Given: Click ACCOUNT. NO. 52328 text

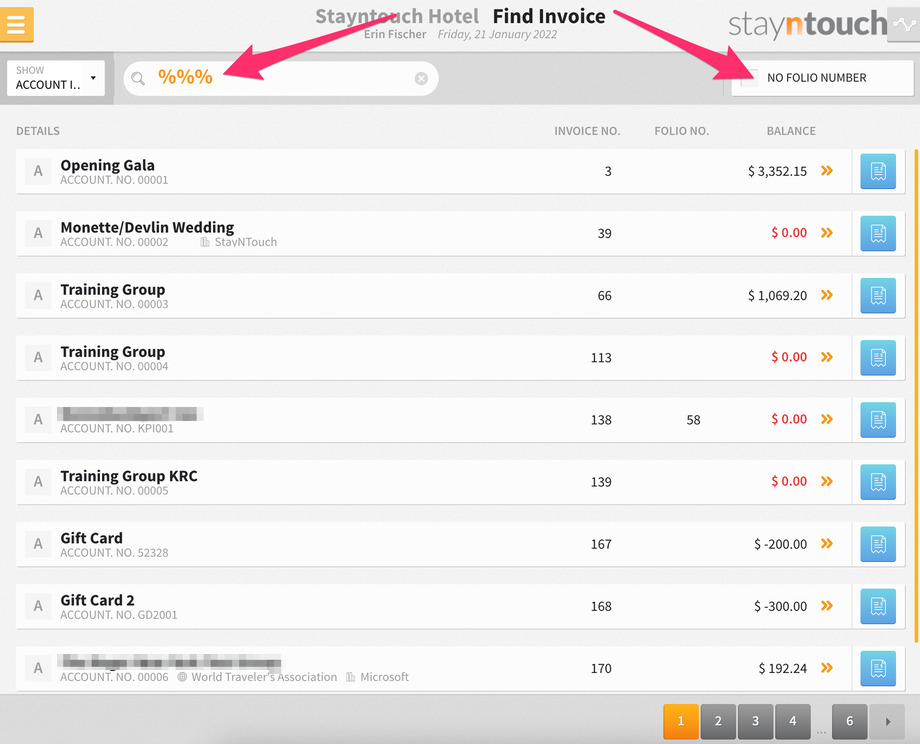Looking at the screenshot, I should click(114, 553).
